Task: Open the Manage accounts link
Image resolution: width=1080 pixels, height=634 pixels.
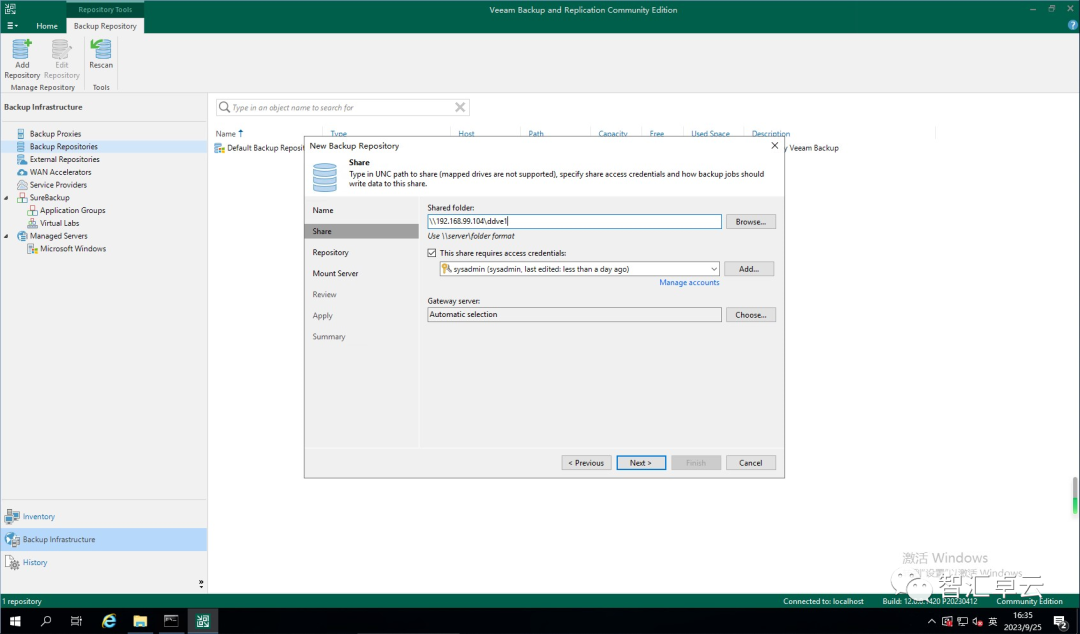Action: click(x=689, y=283)
